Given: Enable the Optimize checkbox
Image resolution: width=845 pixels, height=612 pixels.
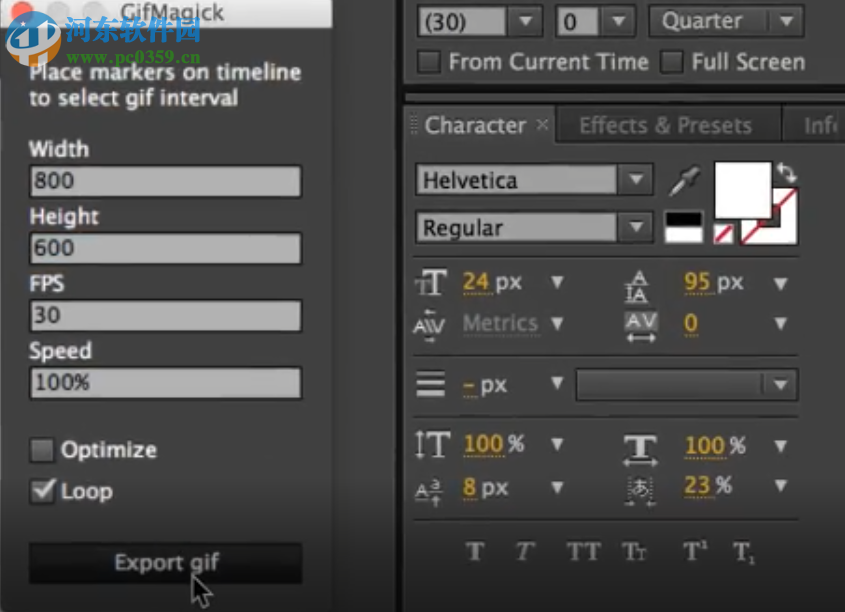Looking at the screenshot, I should tap(42, 450).
